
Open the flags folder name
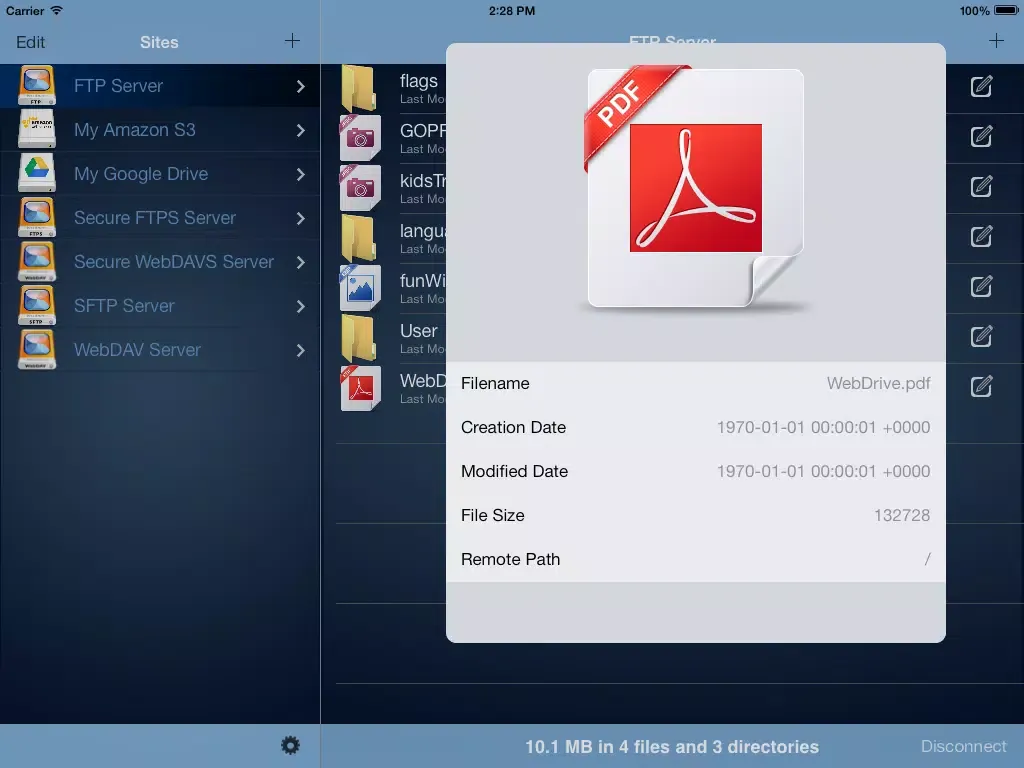(x=419, y=81)
